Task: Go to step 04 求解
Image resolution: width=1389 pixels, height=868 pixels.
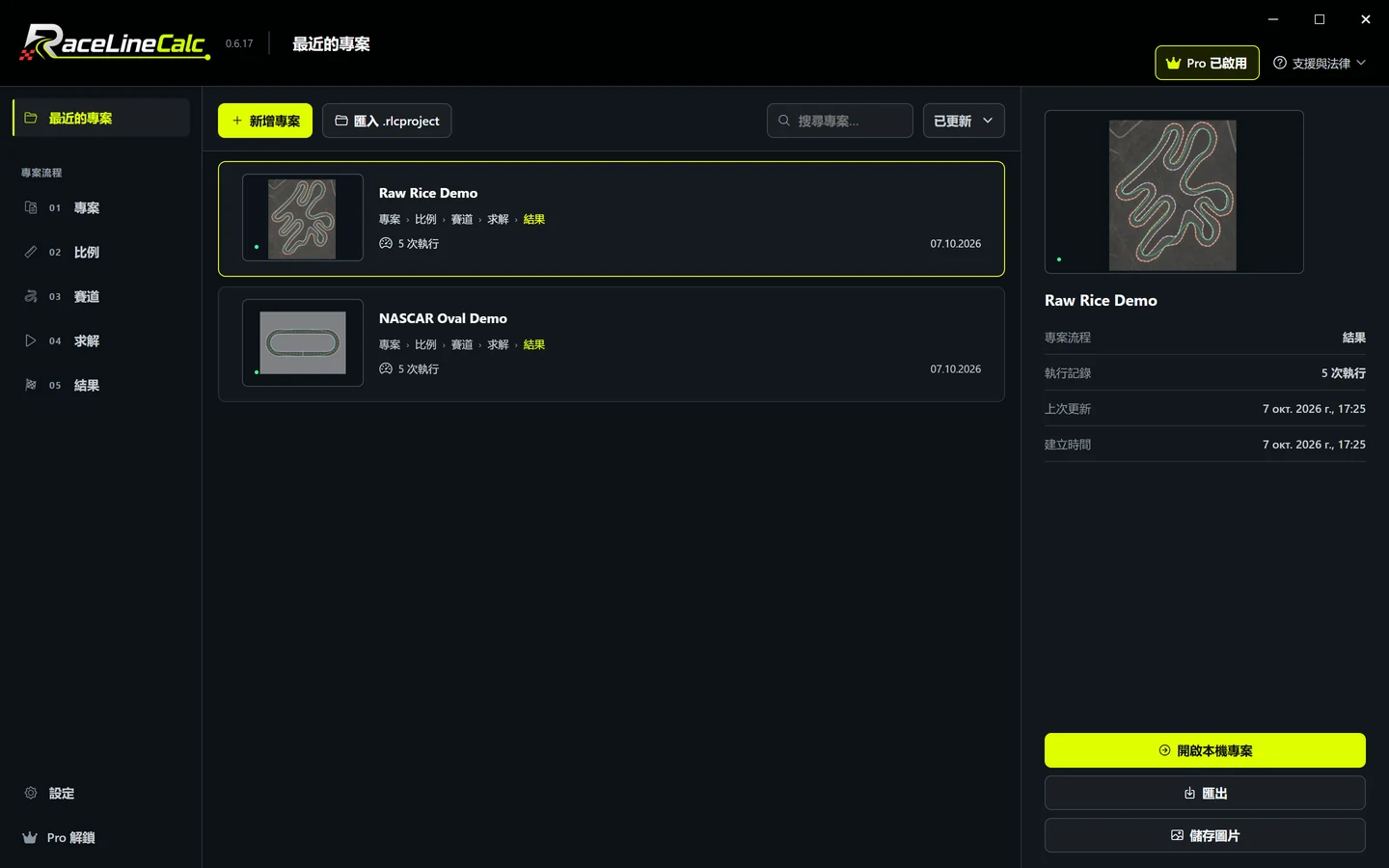Action: [101, 340]
